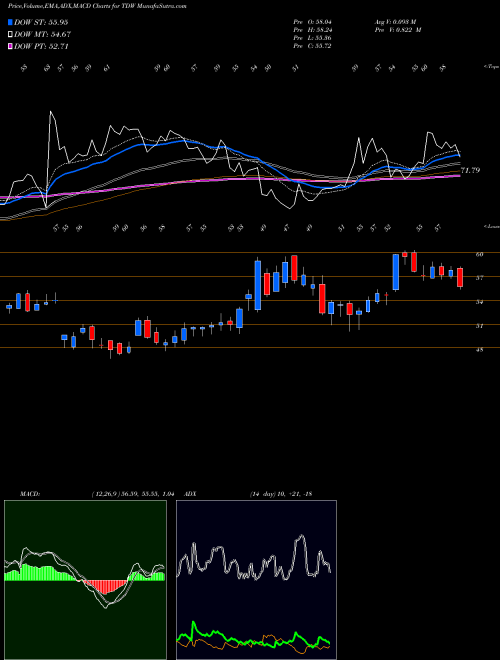The image size is (500, 660).
Task: Select the Pre C: 55.72 value
Action: click(x=312, y=46)
